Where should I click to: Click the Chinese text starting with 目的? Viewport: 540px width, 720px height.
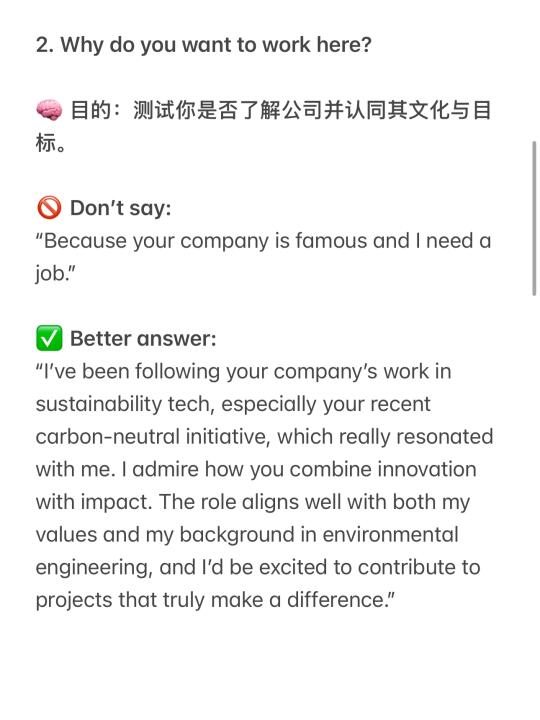coord(264,126)
